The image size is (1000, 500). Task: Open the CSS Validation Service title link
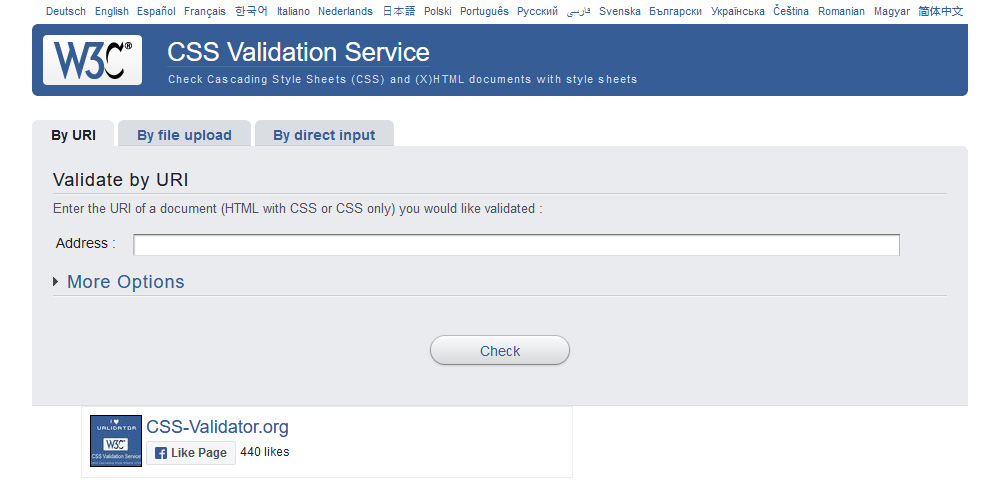click(x=298, y=52)
